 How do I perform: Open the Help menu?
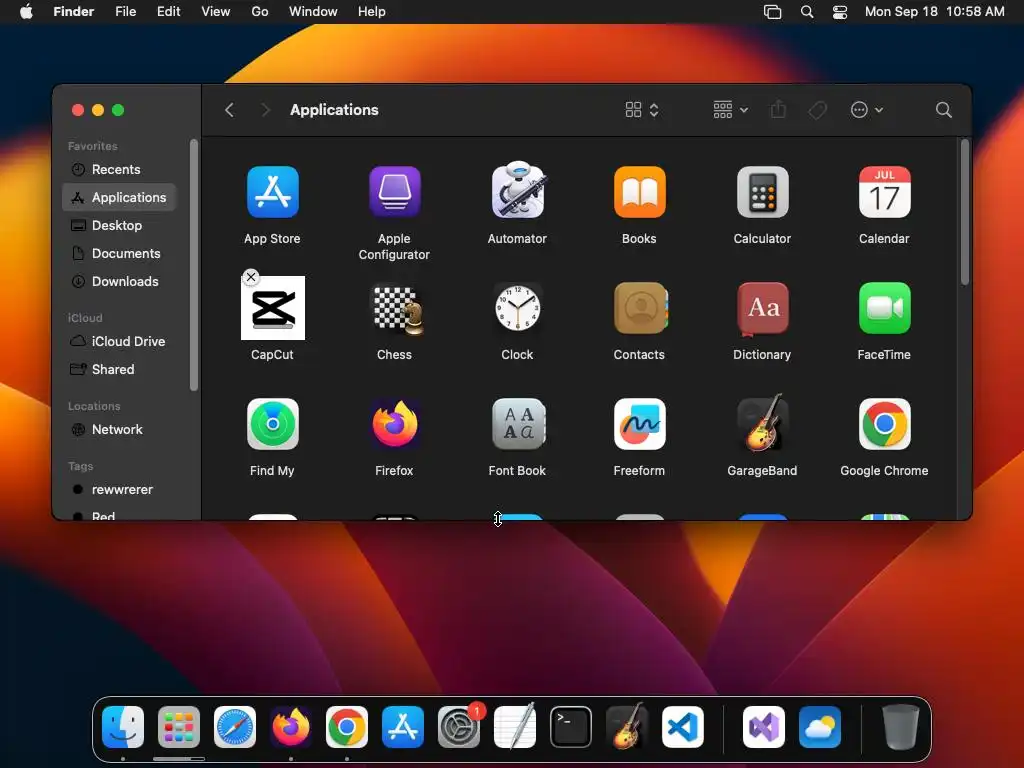pyautogui.click(x=372, y=12)
